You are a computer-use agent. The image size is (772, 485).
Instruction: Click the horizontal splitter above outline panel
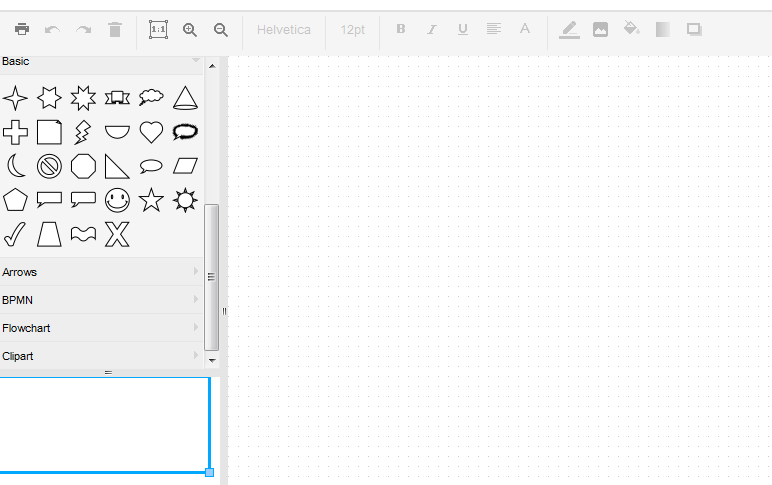[x=108, y=373]
